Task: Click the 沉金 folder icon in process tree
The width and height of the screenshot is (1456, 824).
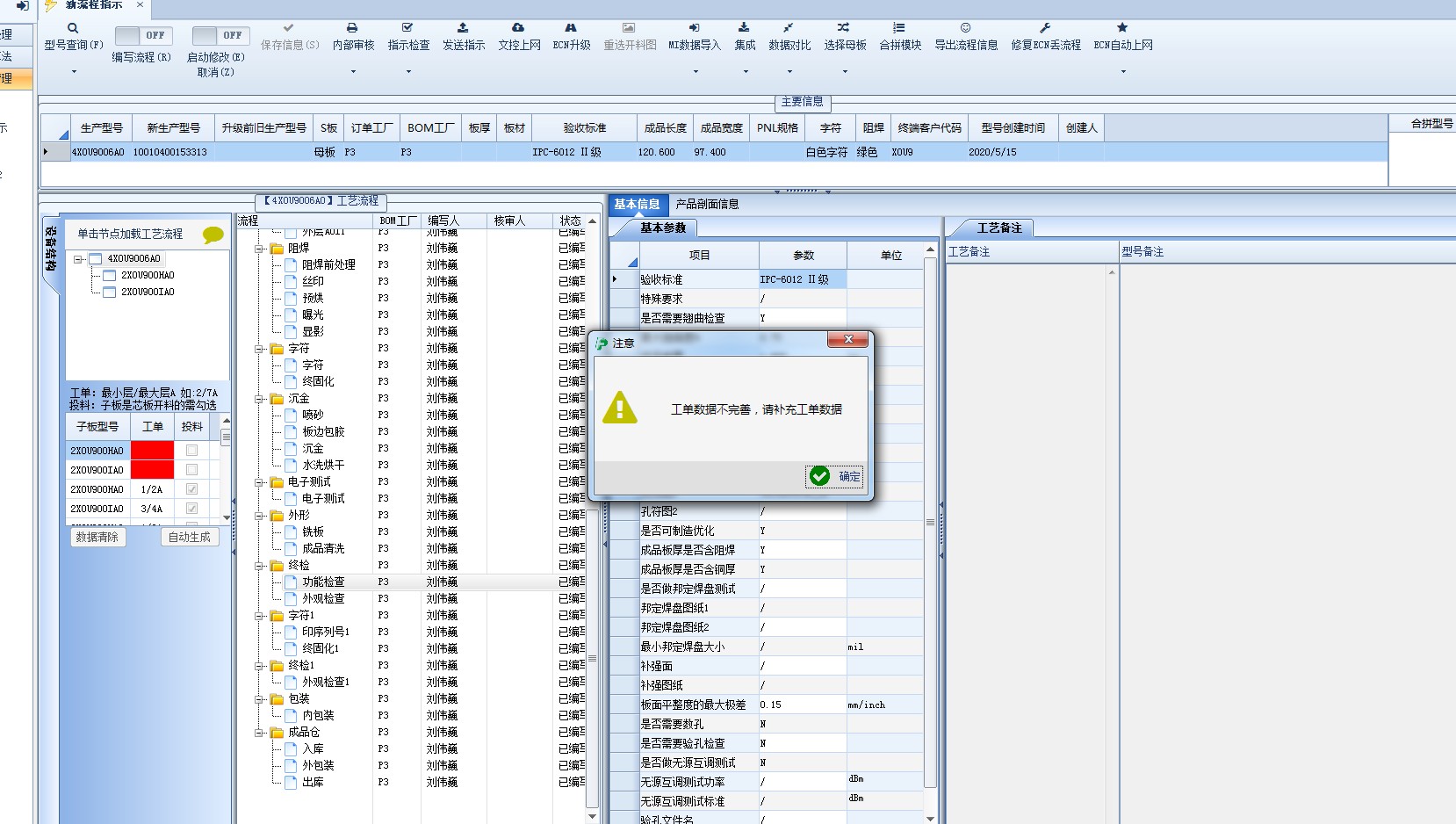Action: click(x=278, y=399)
